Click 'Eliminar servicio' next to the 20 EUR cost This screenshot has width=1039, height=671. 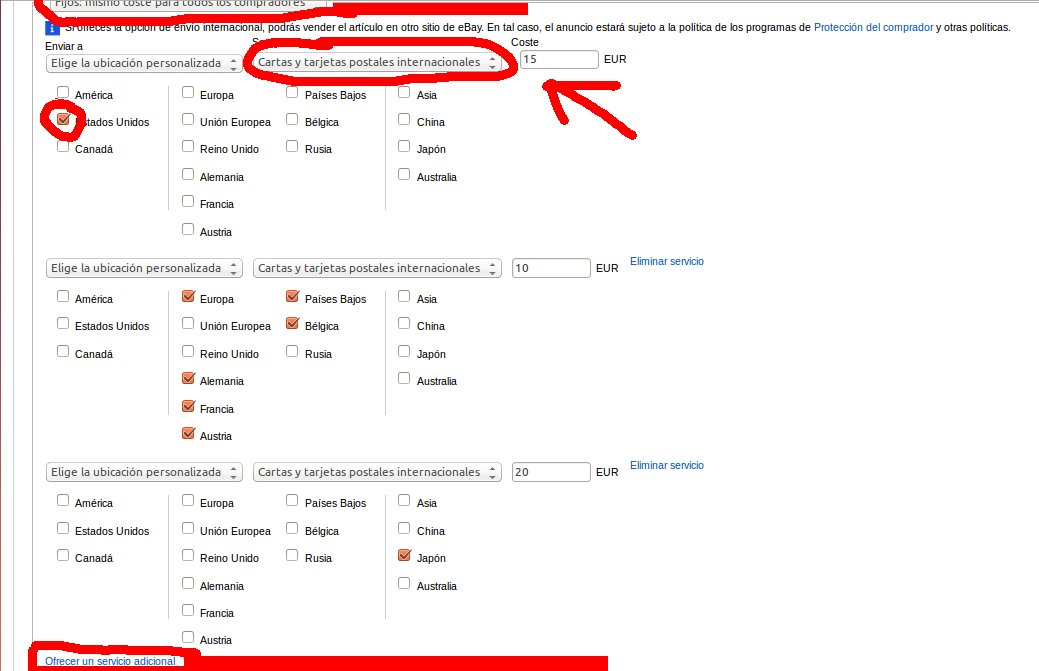click(666, 465)
